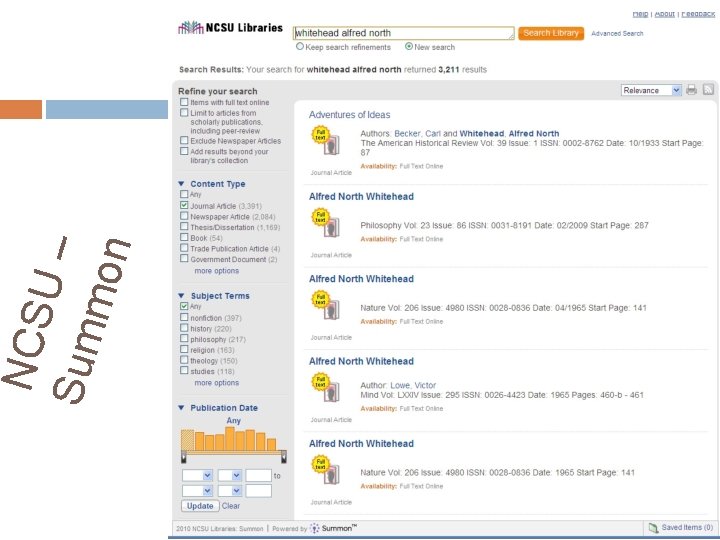Screen dimensions: 720x540
Task: Toggle Subject Terms Any checkbox
Action: (x=184, y=306)
